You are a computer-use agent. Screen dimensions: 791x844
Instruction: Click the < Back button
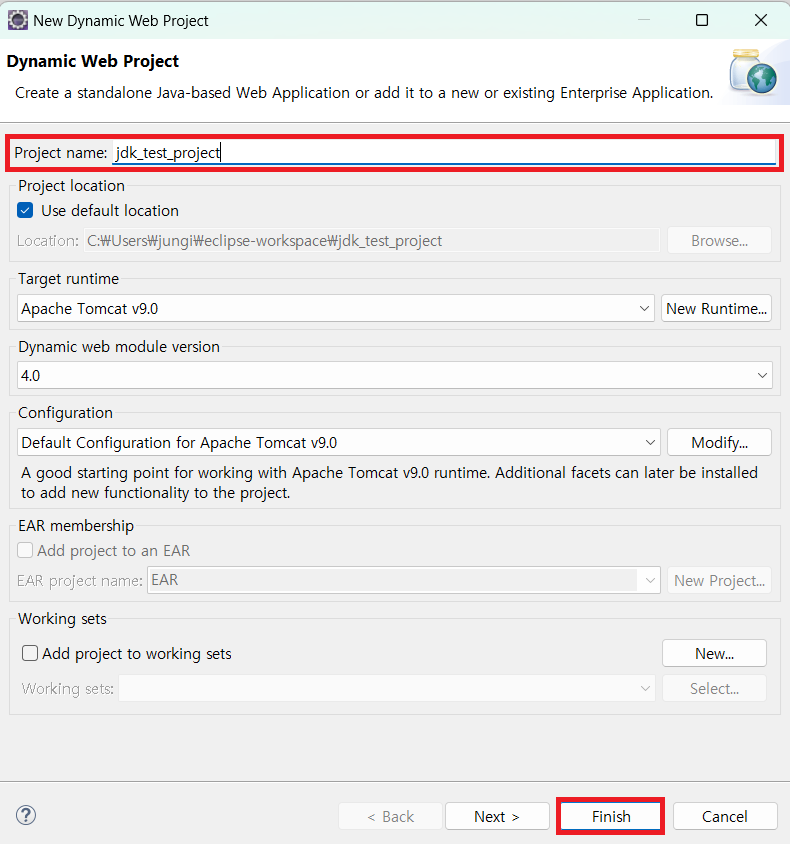coord(390,817)
